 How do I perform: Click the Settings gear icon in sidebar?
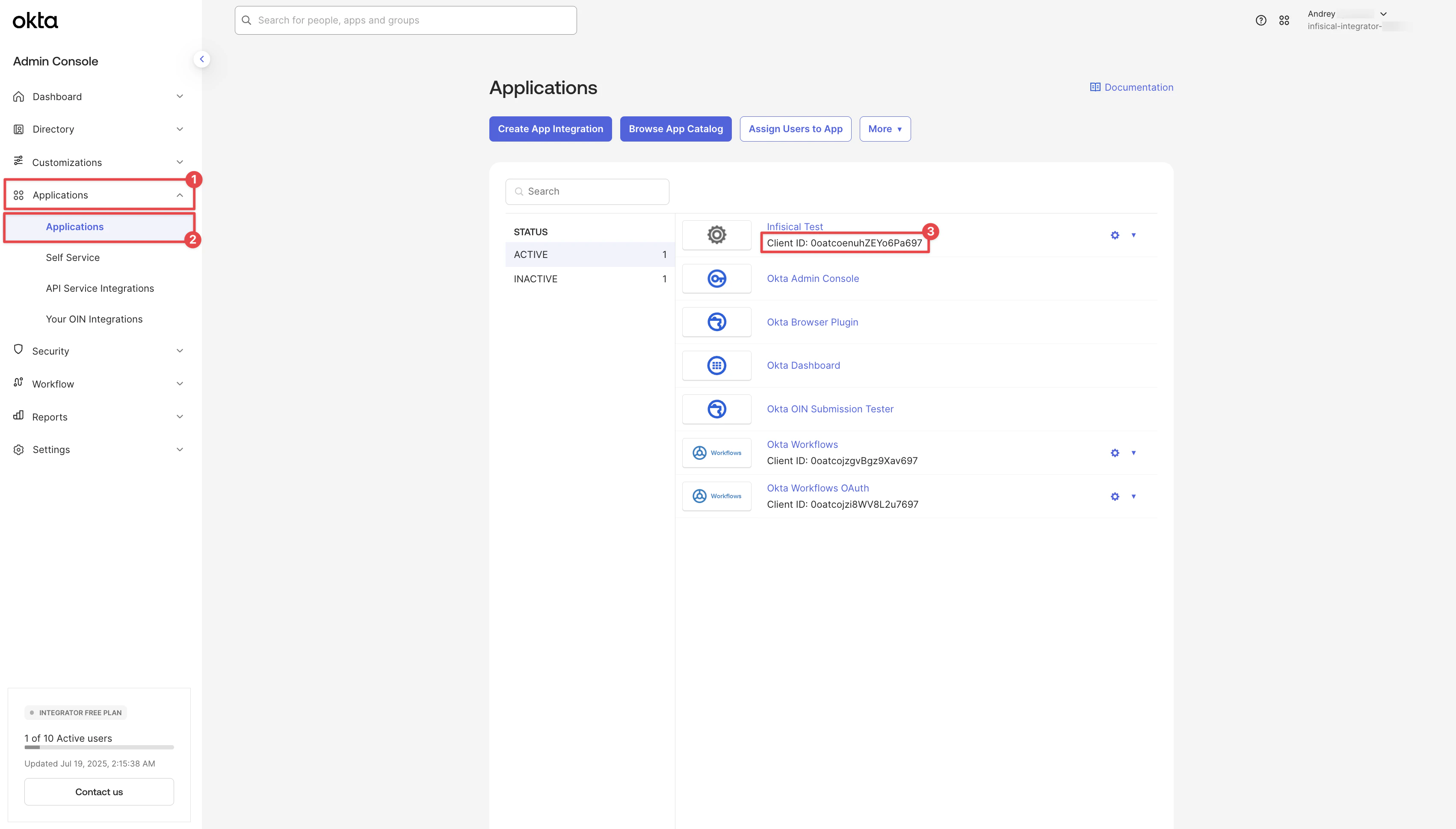tap(19, 450)
